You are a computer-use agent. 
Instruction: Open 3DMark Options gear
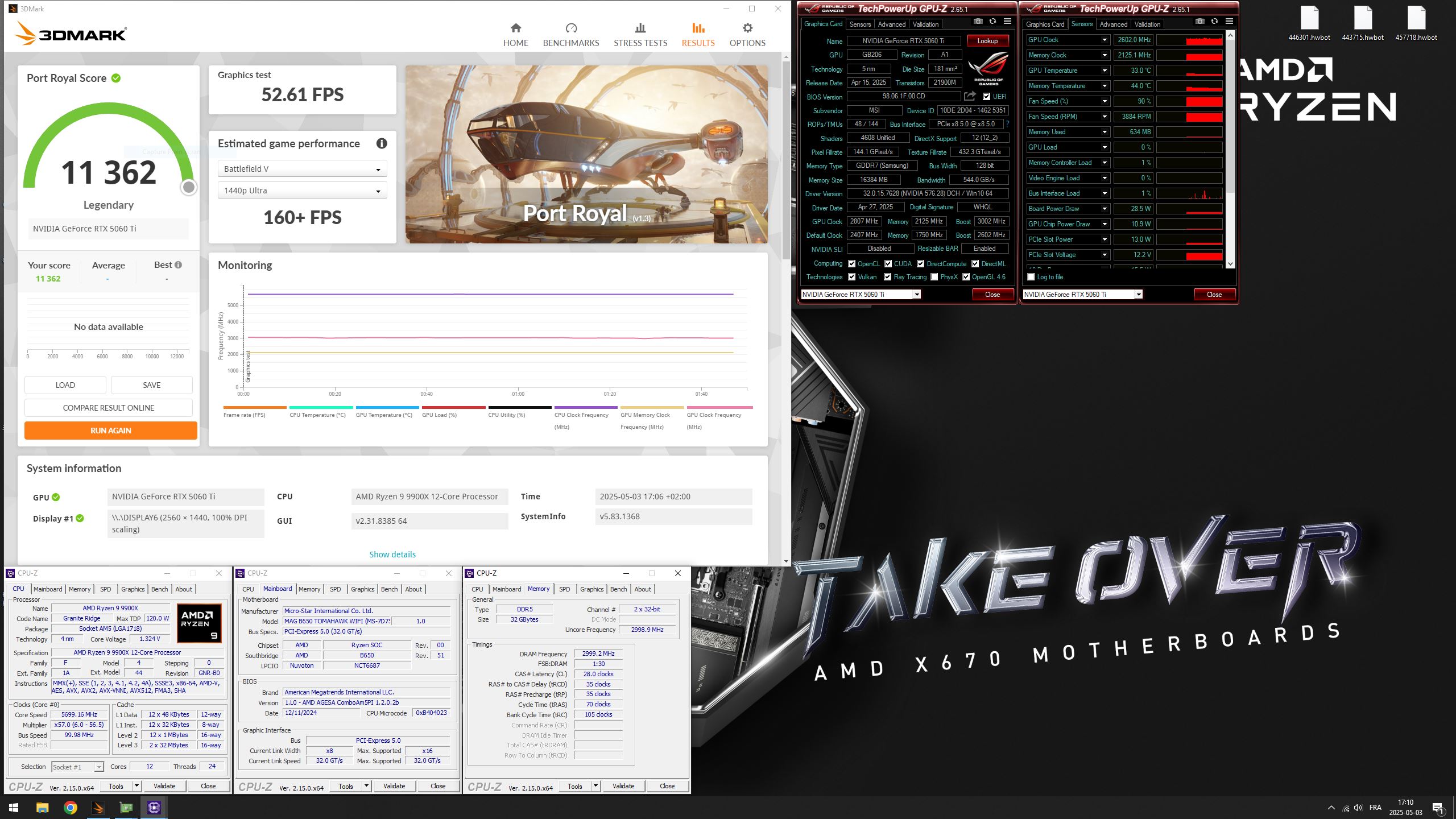pos(747,35)
